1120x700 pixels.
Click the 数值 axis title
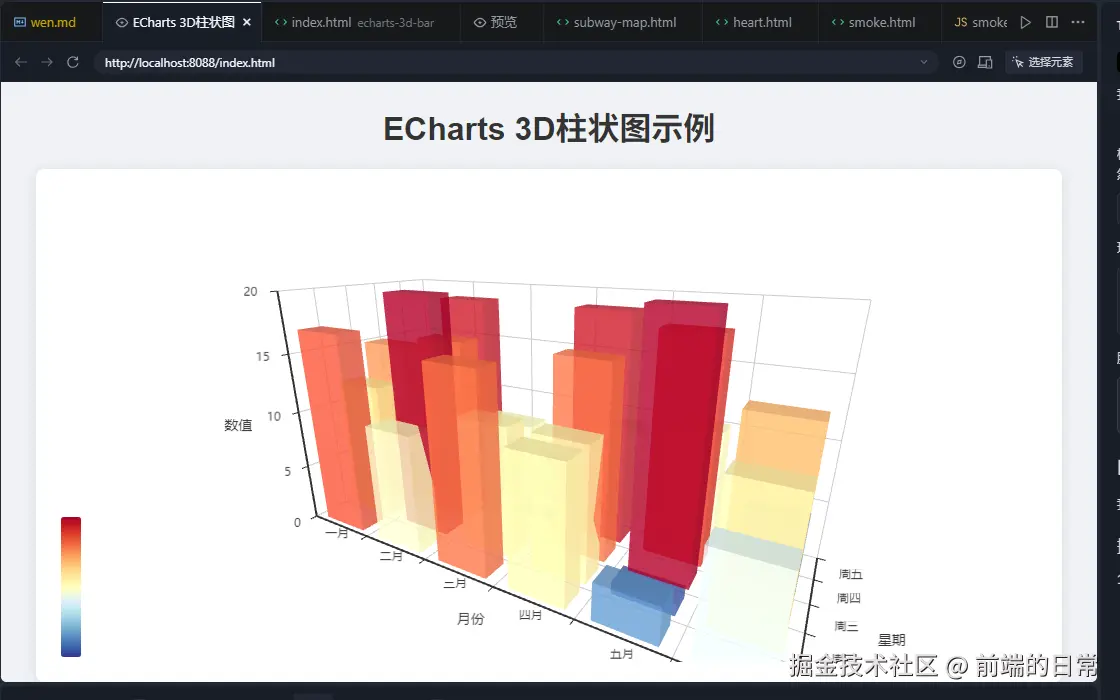[238, 425]
